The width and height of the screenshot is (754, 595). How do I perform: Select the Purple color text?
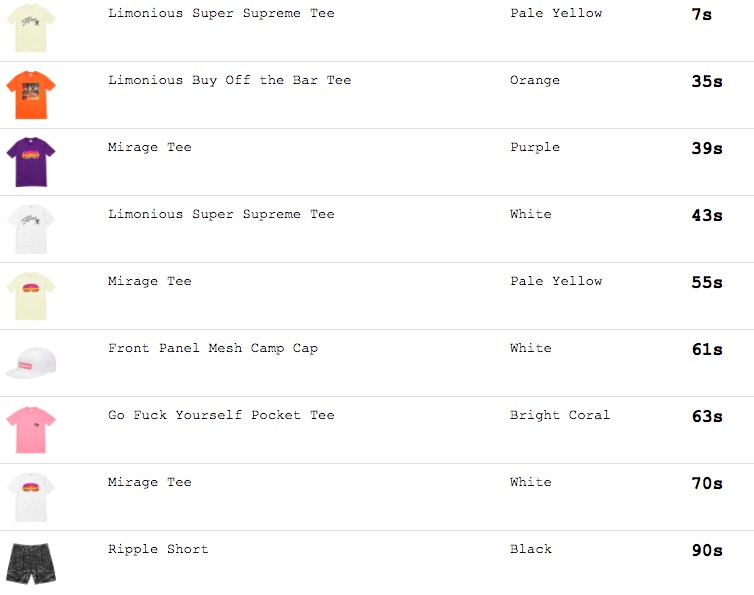coord(535,147)
